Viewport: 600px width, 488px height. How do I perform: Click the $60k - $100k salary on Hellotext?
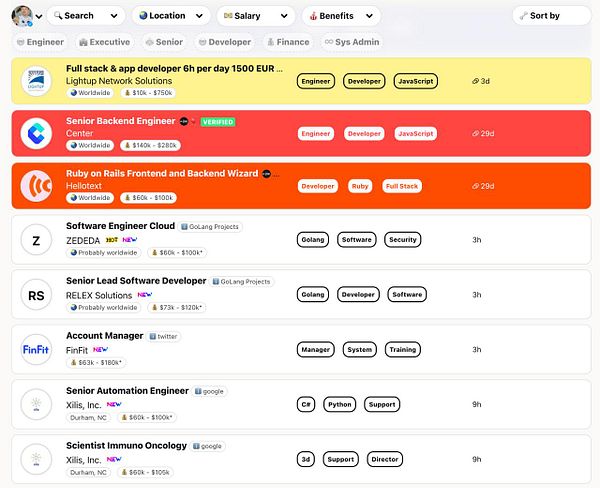148,197
